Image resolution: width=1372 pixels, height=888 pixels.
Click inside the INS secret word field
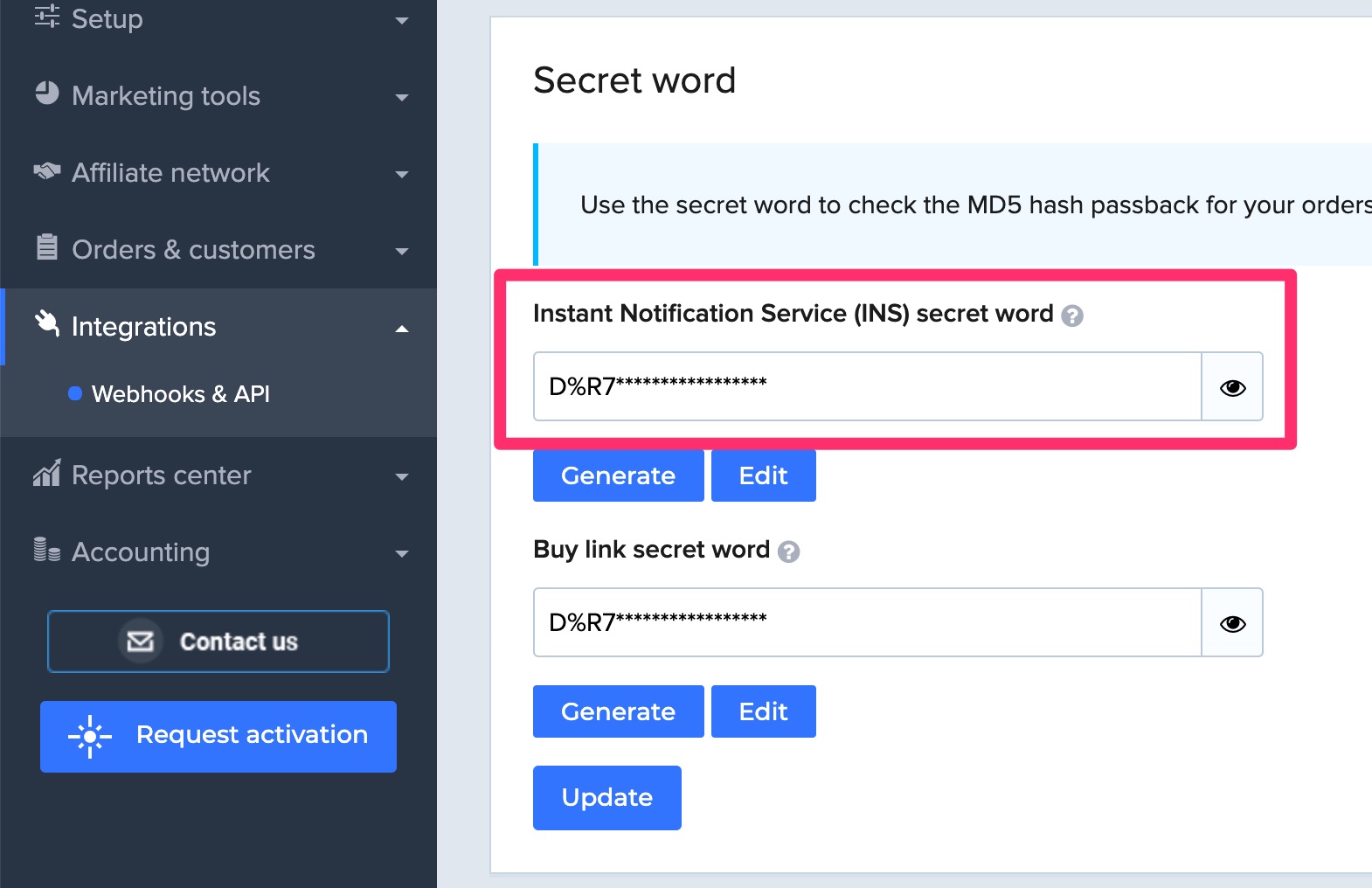pos(868,386)
